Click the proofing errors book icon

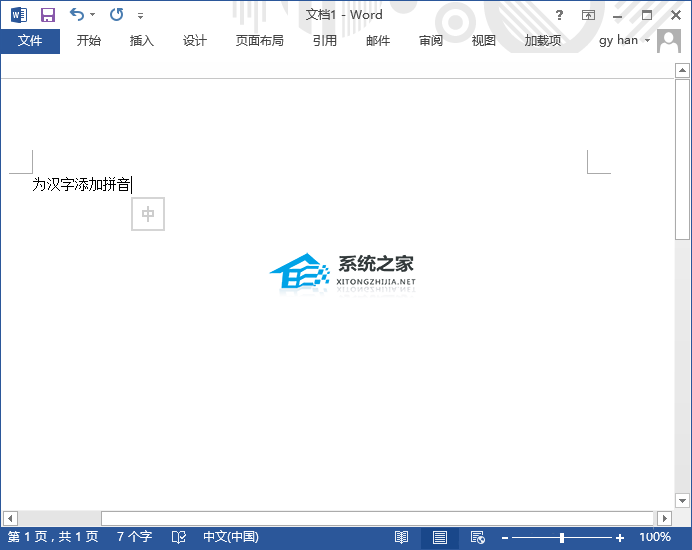179,537
